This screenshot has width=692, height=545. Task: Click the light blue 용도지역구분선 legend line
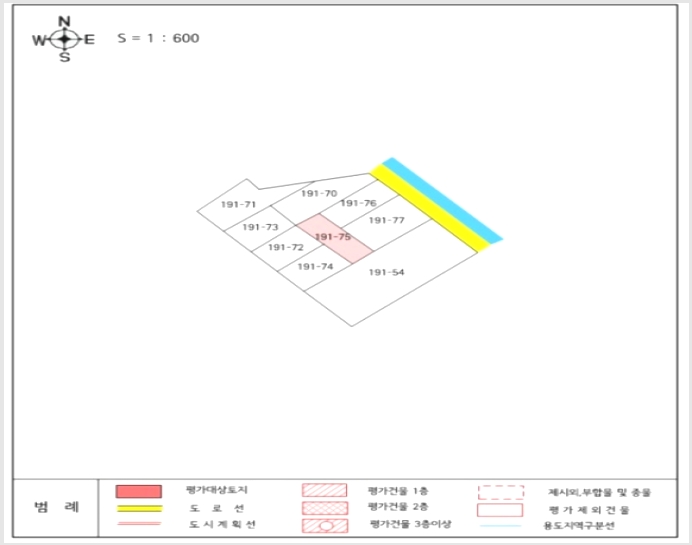tap(500, 526)
